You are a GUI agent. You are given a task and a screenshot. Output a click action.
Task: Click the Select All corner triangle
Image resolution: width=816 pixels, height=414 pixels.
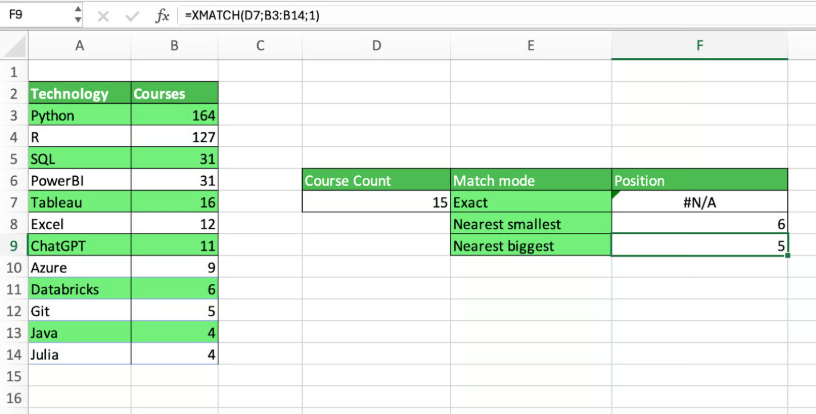(x=14, y=46)
